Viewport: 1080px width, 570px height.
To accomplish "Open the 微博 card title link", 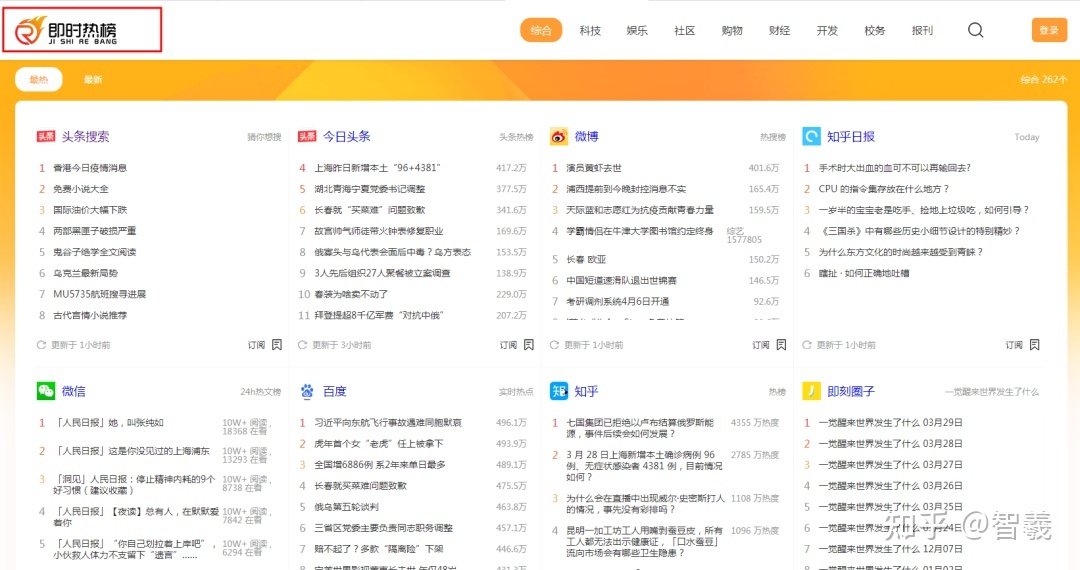I will pos(586,136).
